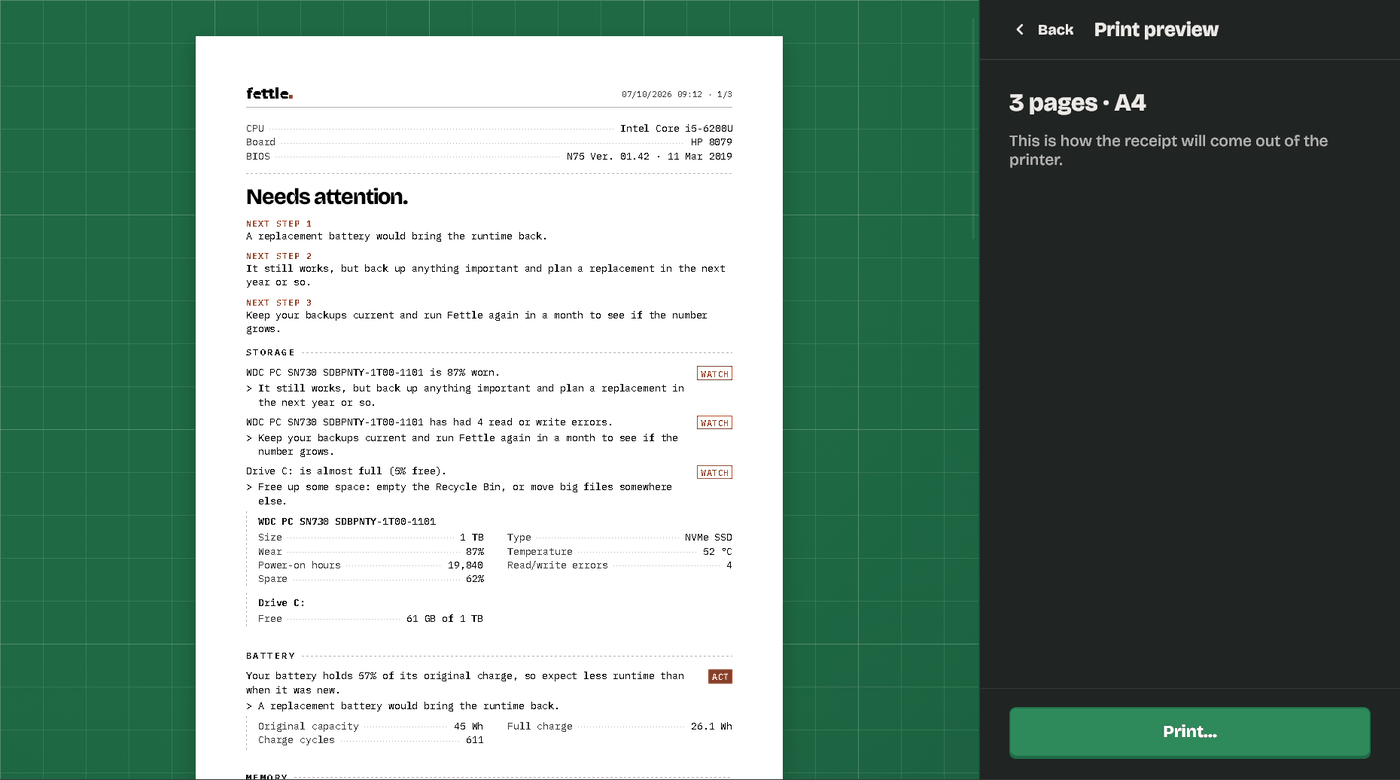Go back using the Back button
Image resolution: width=1400 pixels, height=780 pixels.
tap(1044, 30)
